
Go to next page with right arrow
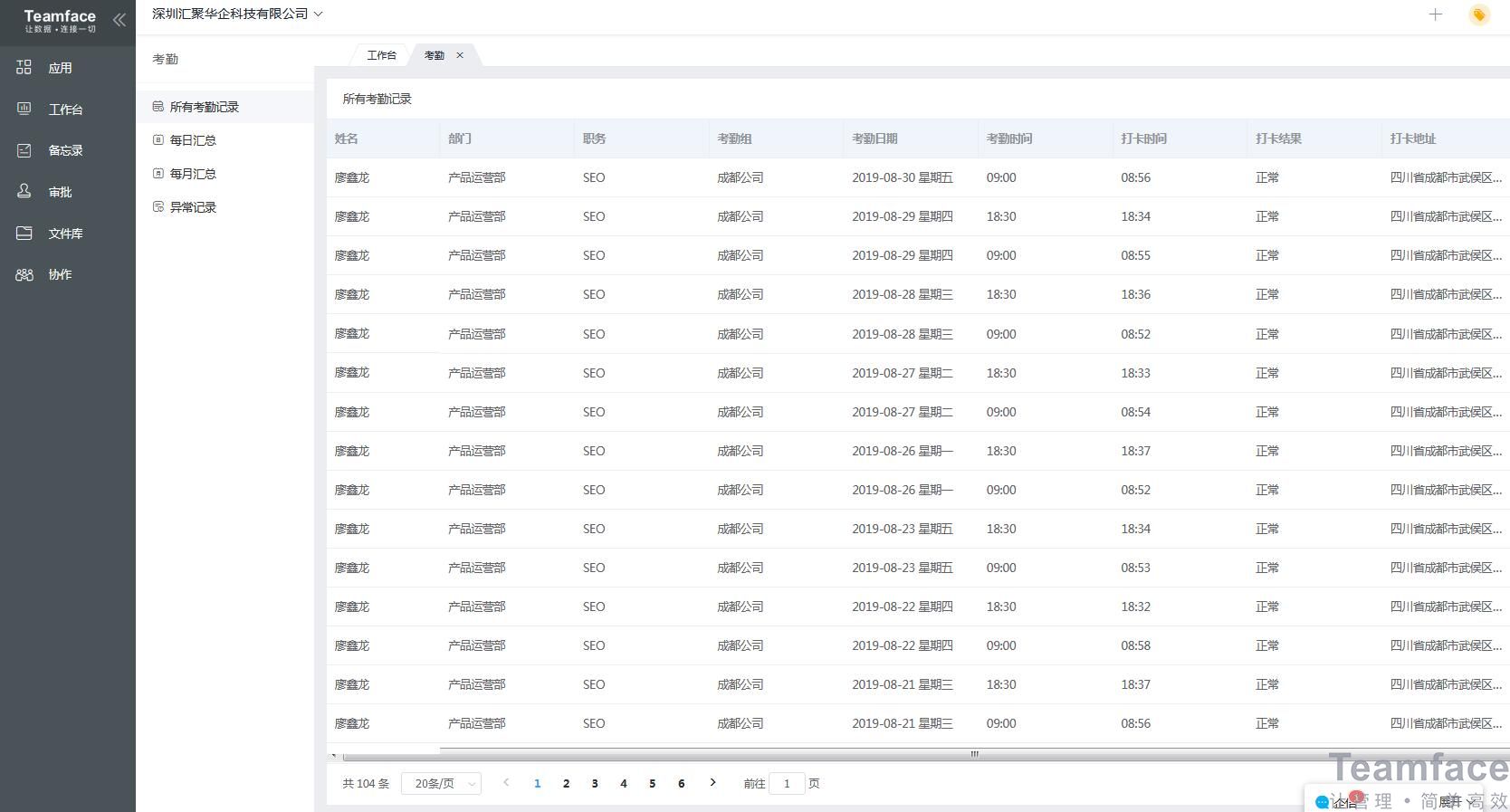click(712, 783)
